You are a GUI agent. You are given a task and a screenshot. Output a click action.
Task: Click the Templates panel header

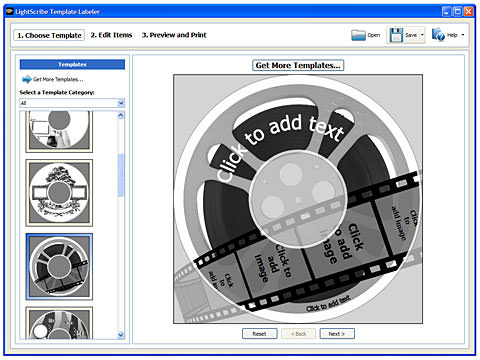pos(72,64)
